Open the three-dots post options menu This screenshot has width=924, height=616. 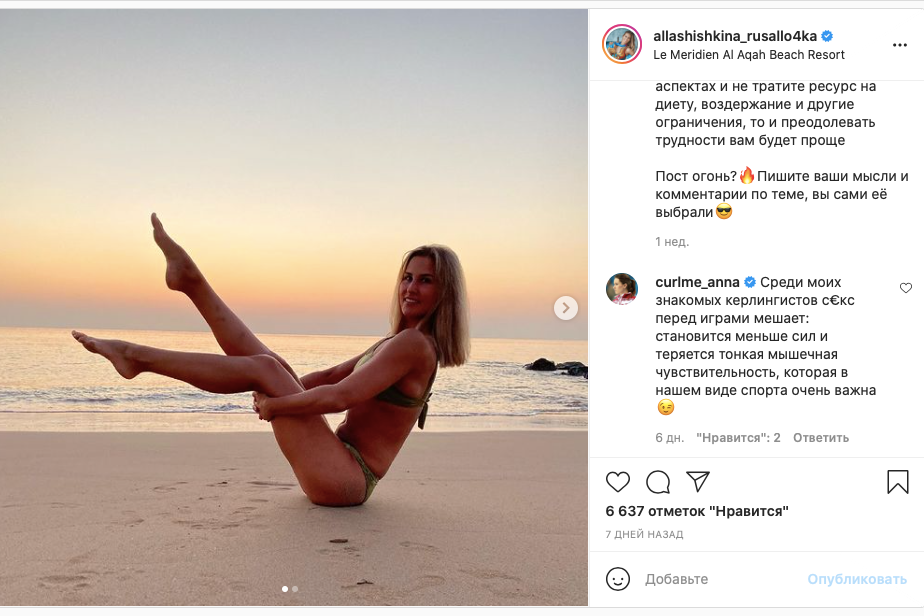pos(900,46)
